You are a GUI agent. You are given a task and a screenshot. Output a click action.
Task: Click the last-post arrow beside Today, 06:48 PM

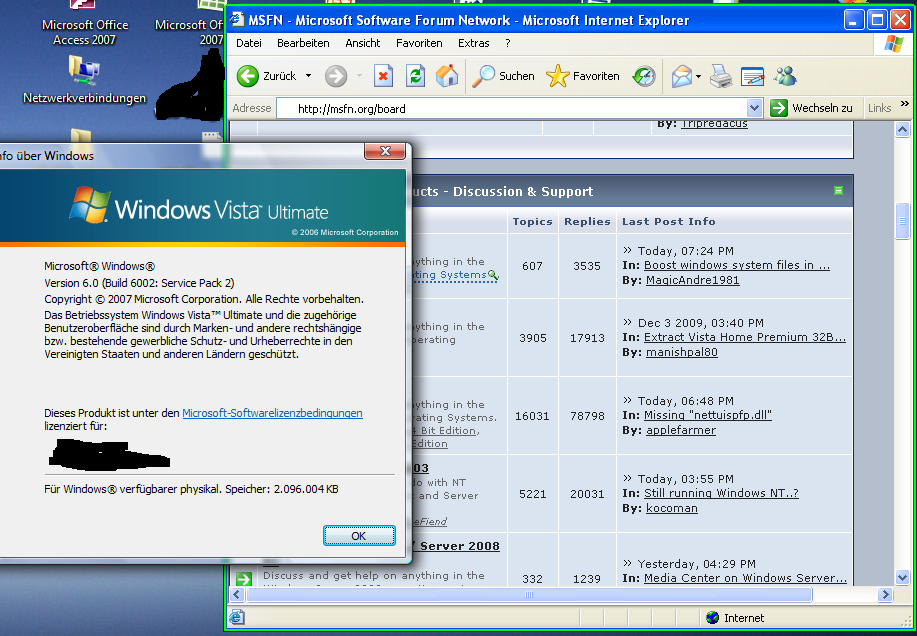point(628,400)
